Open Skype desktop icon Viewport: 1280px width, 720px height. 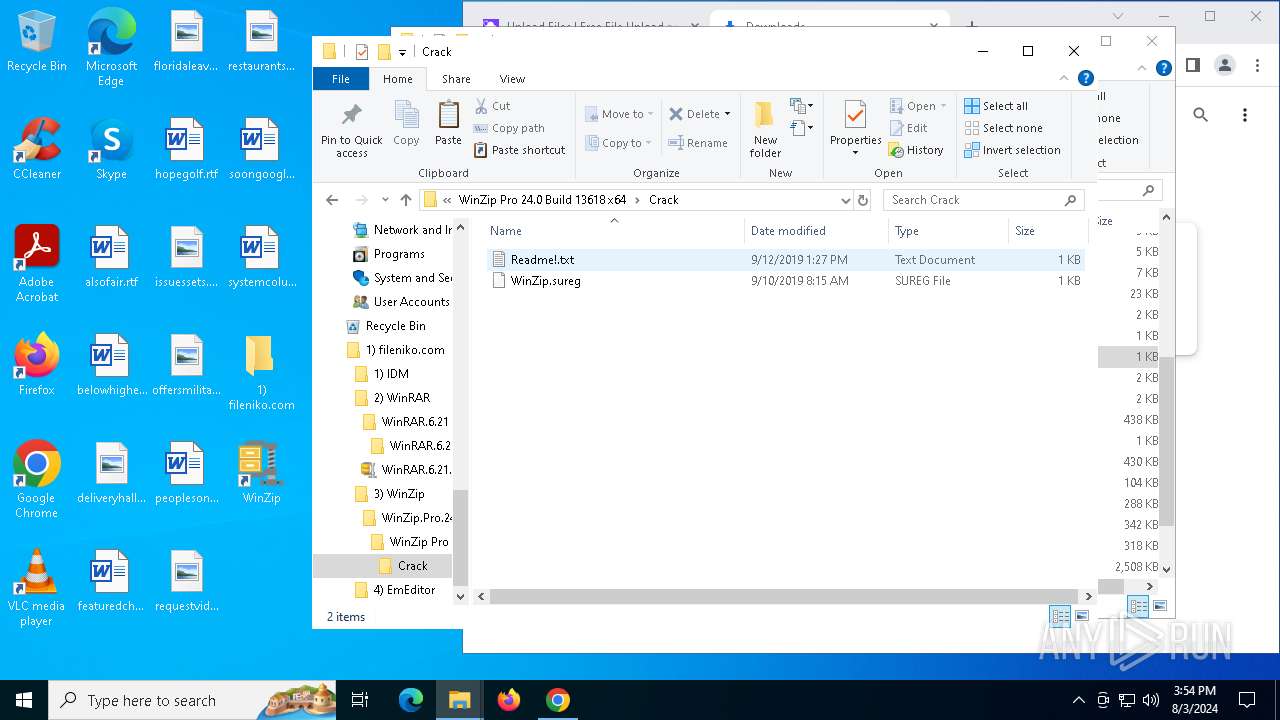(111, 150)
